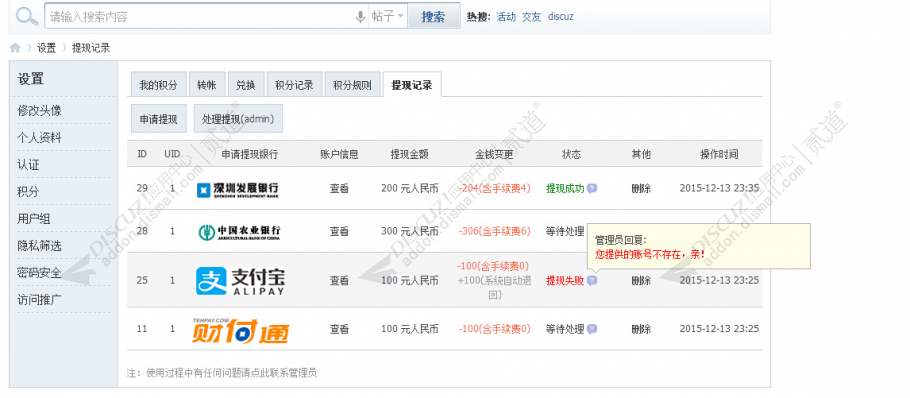Open admin reply bubble for 提现成功 row
Image resolution: width=910 pixels, height=398 pixels.
592,188
